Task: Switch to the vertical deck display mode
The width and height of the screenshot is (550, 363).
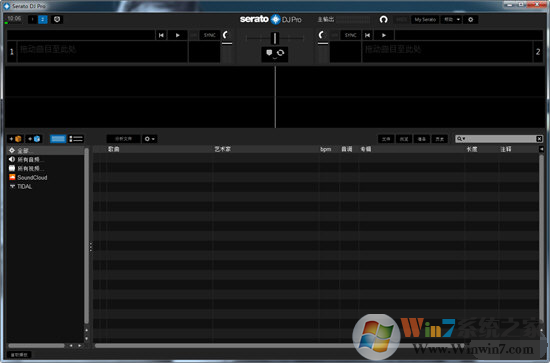Action: pyautogui.click(x=32, y=19)
